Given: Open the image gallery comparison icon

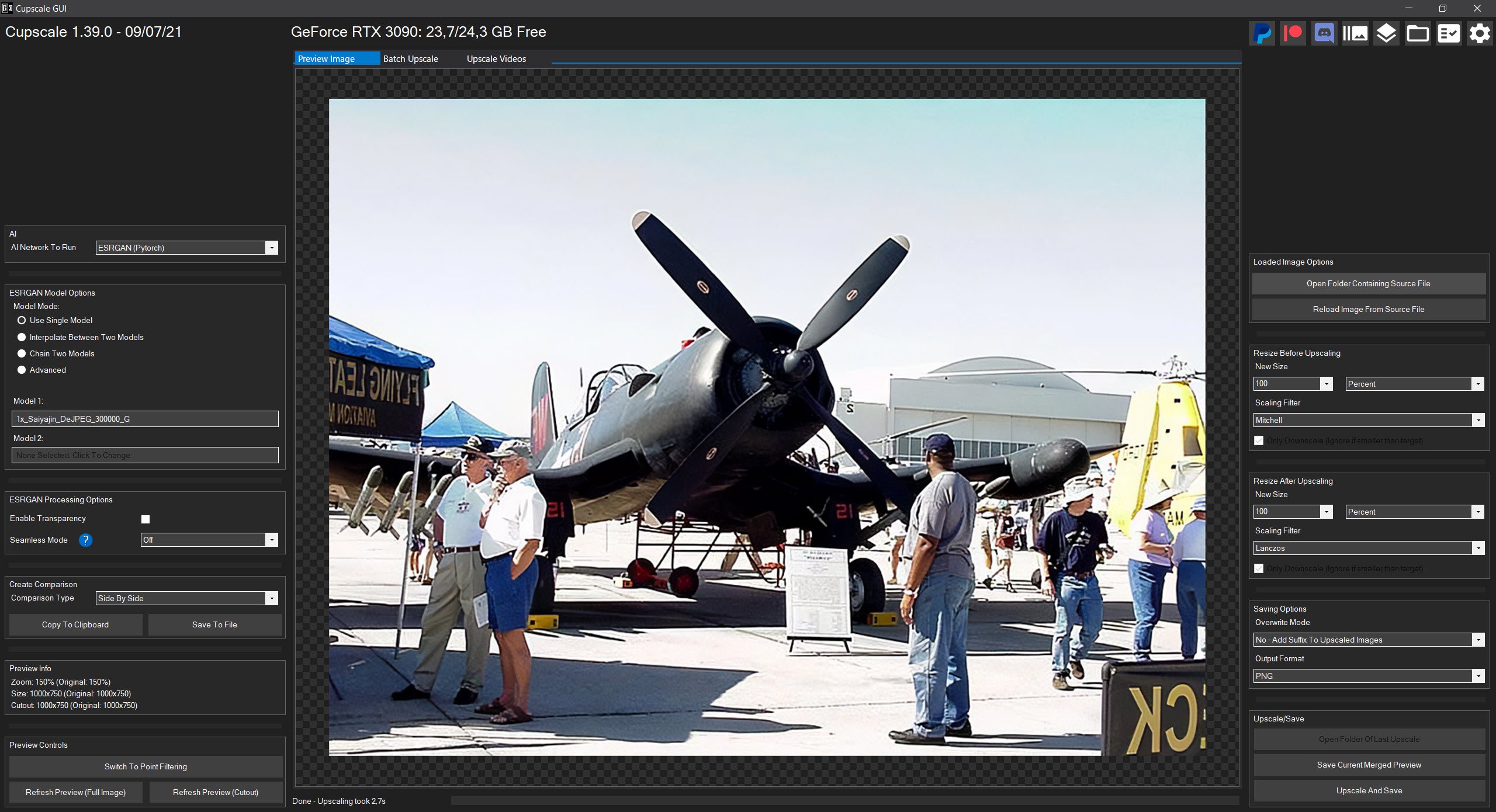Looking at the screenshot, I should tap(1355, 33).
